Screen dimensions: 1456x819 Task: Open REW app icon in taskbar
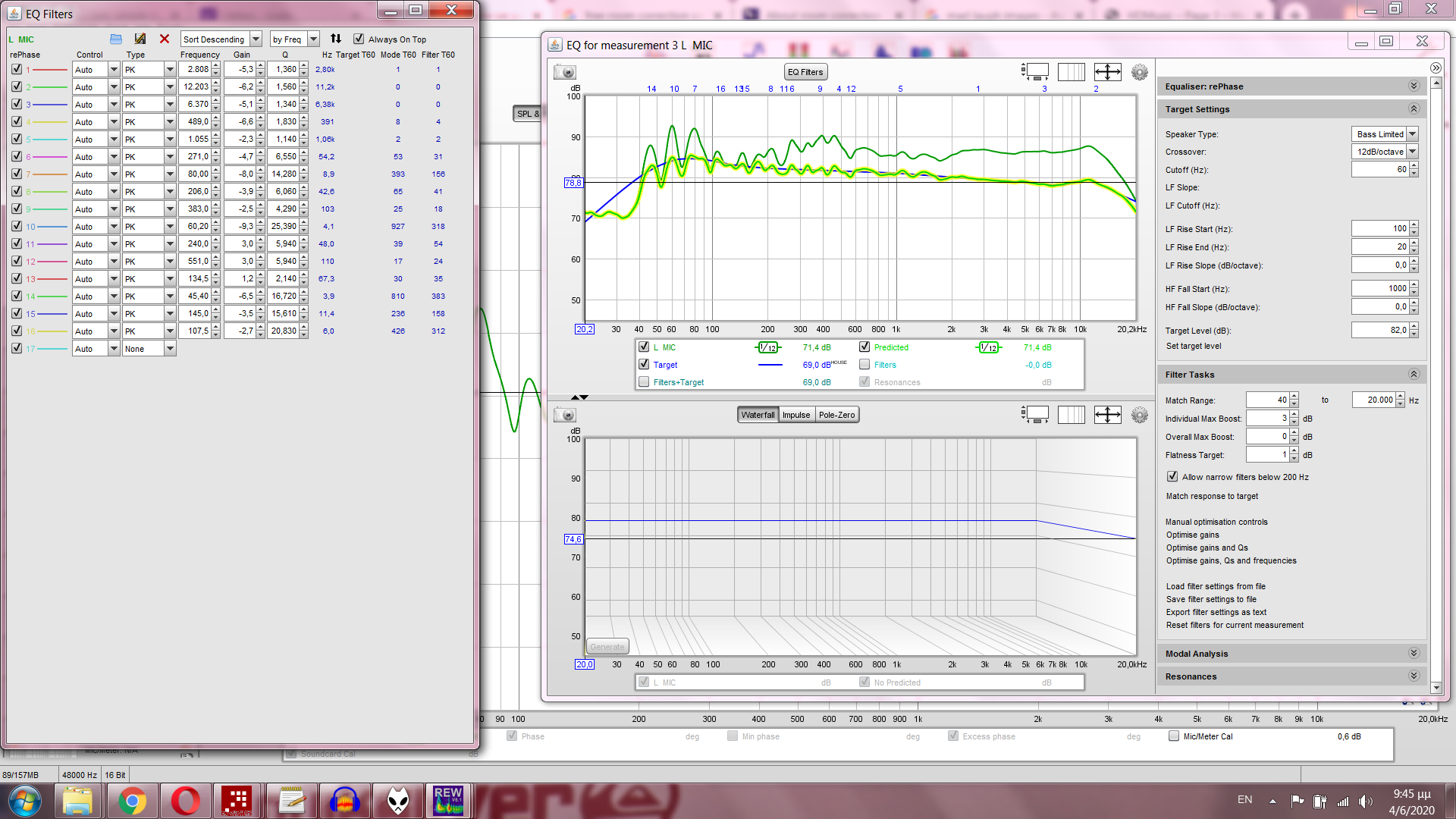point(448,801)
